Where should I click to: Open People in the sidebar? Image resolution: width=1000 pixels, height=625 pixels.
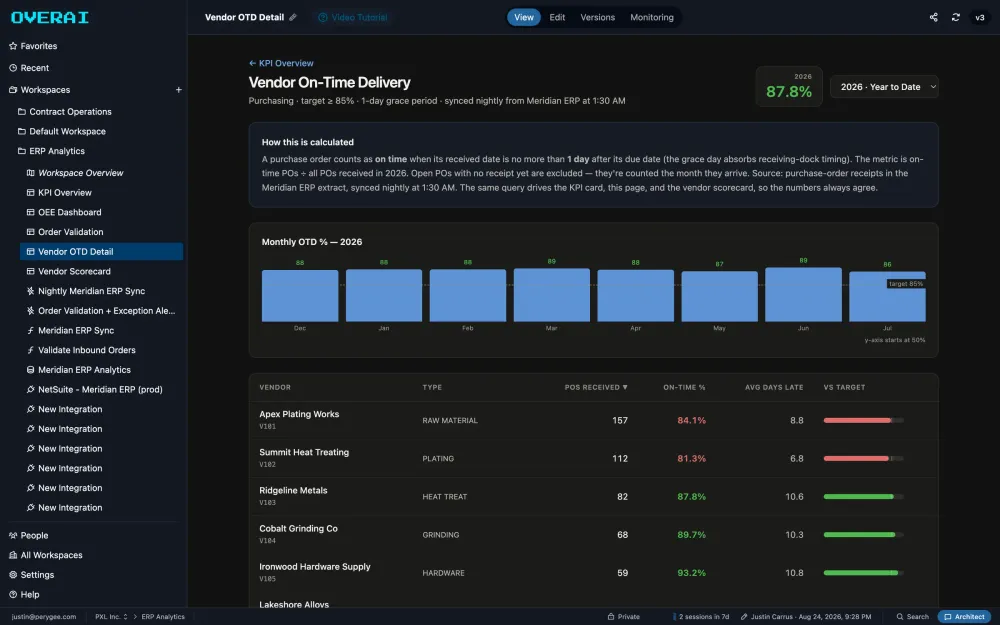[x=28, y=536]
